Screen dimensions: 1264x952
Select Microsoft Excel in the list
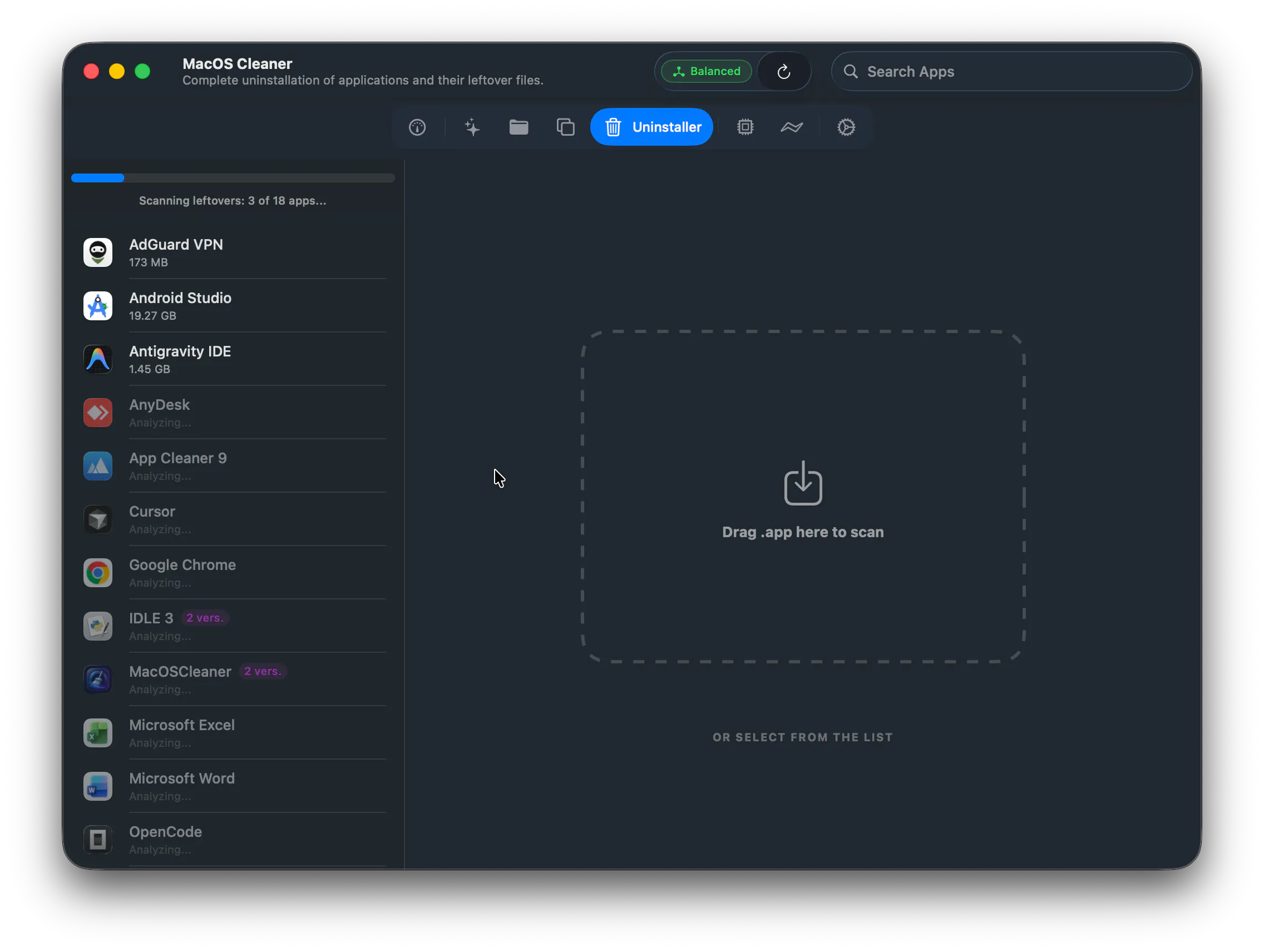(233, 733)
